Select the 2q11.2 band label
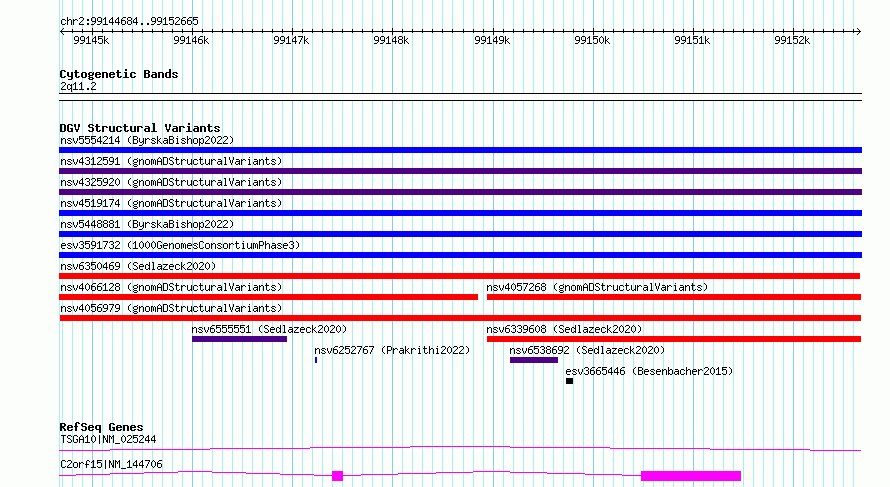 [78, 86]
